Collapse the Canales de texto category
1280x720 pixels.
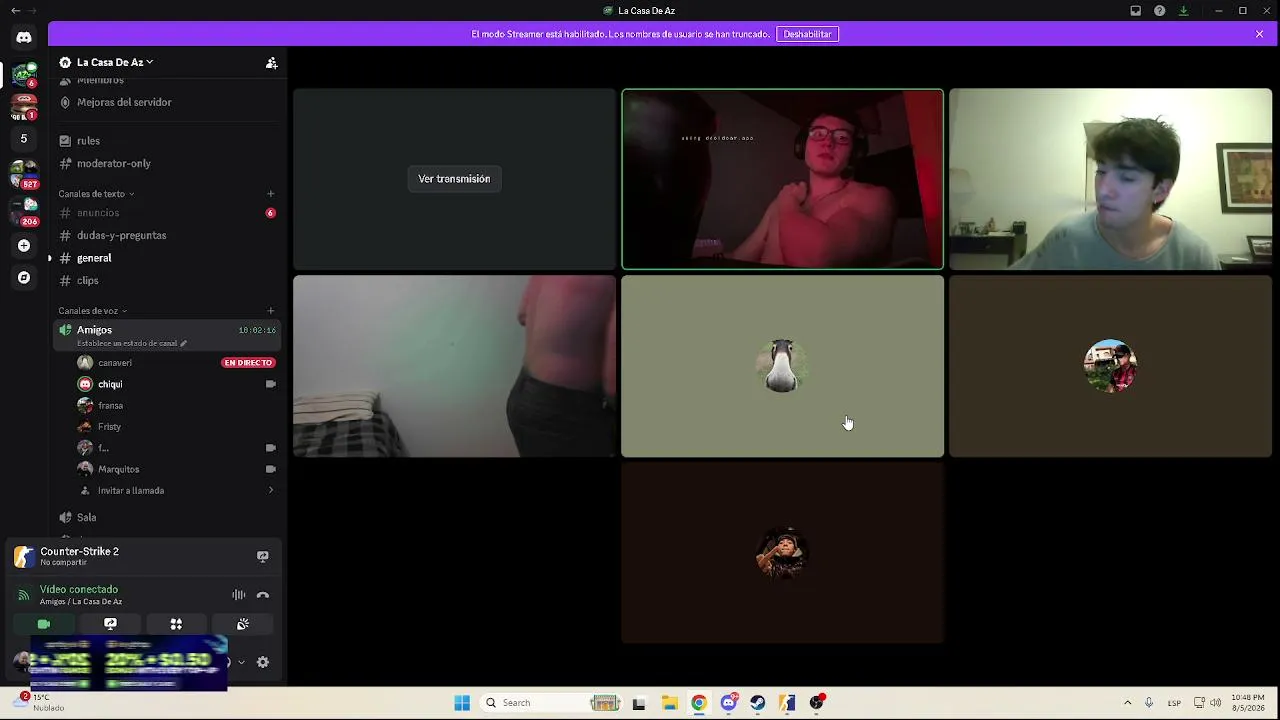96,194
